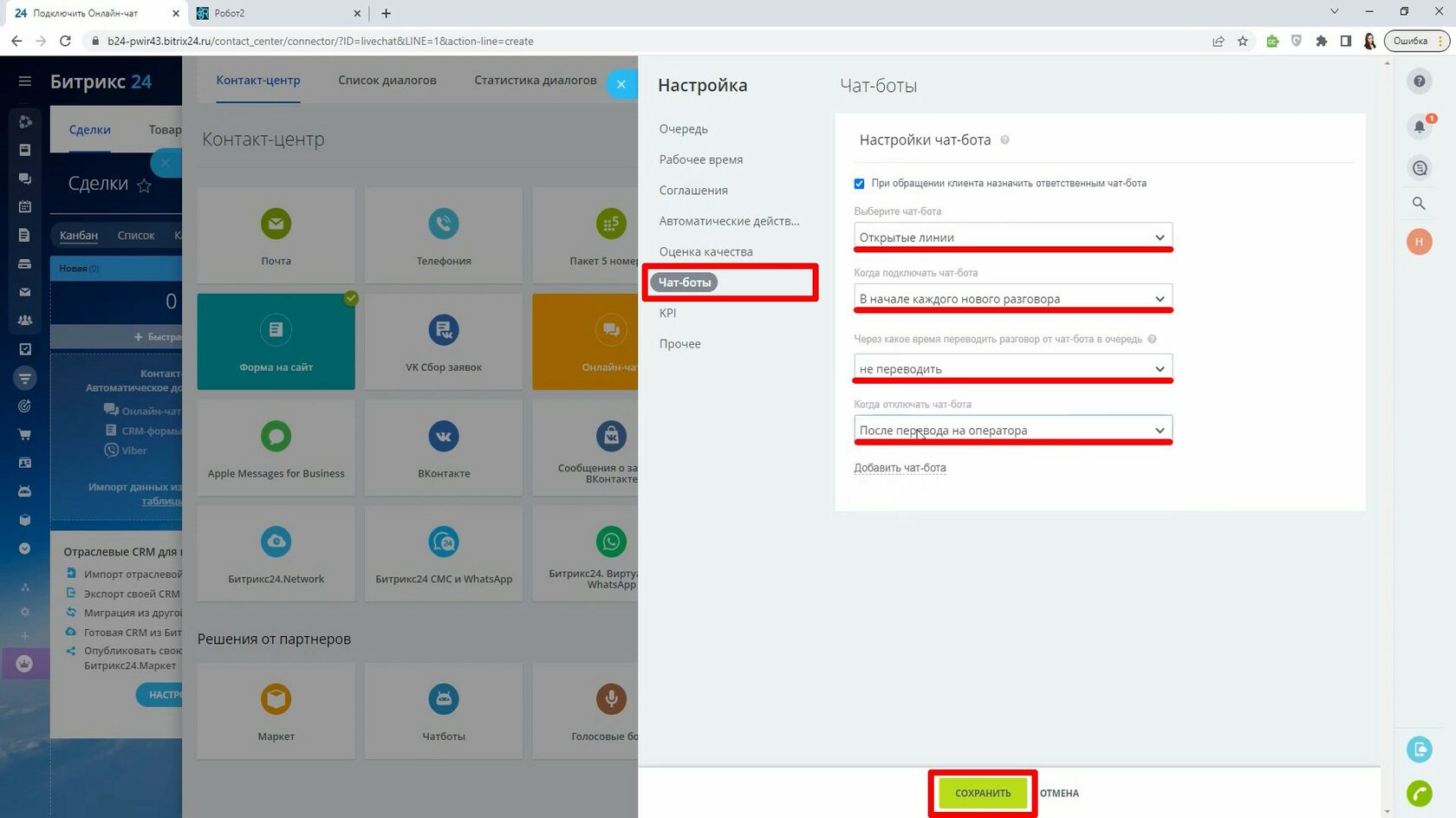Open the Сделки tab in background

pos(90,130)
